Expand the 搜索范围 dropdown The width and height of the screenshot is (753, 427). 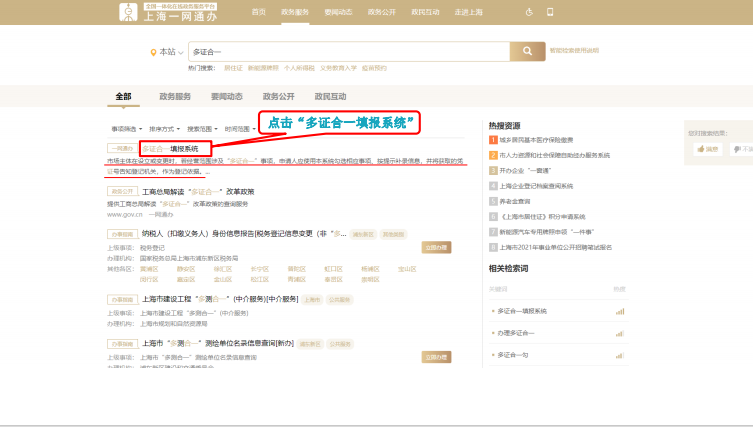click(x=201, y=129)
